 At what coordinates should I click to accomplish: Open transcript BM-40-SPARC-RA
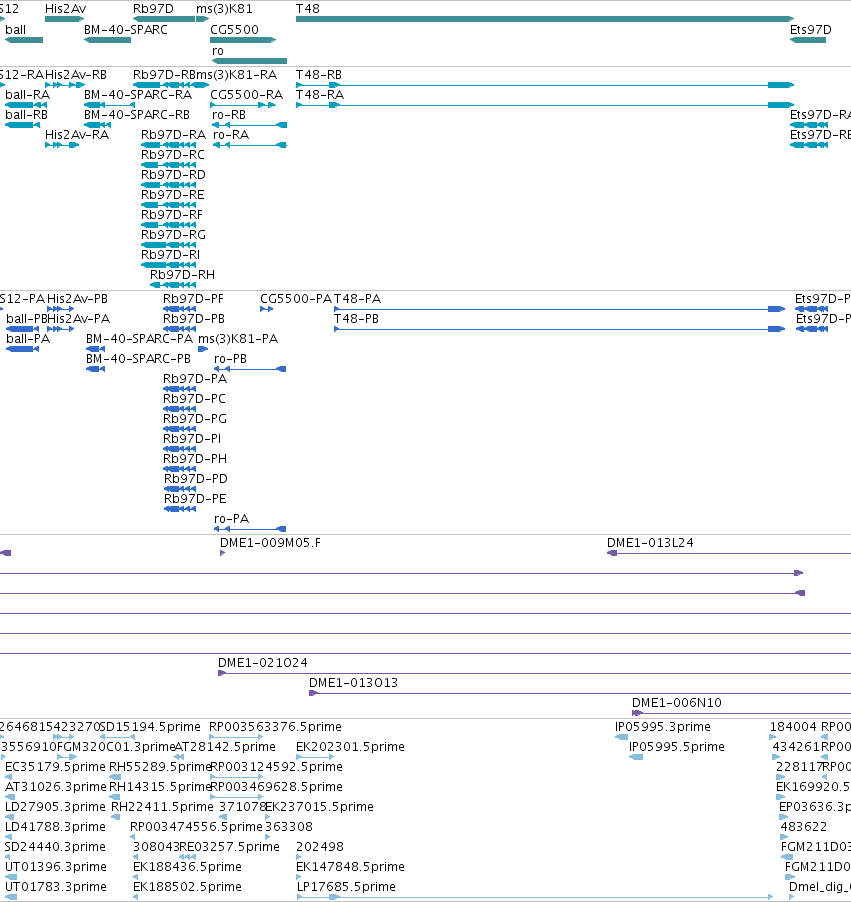(107, 105)
